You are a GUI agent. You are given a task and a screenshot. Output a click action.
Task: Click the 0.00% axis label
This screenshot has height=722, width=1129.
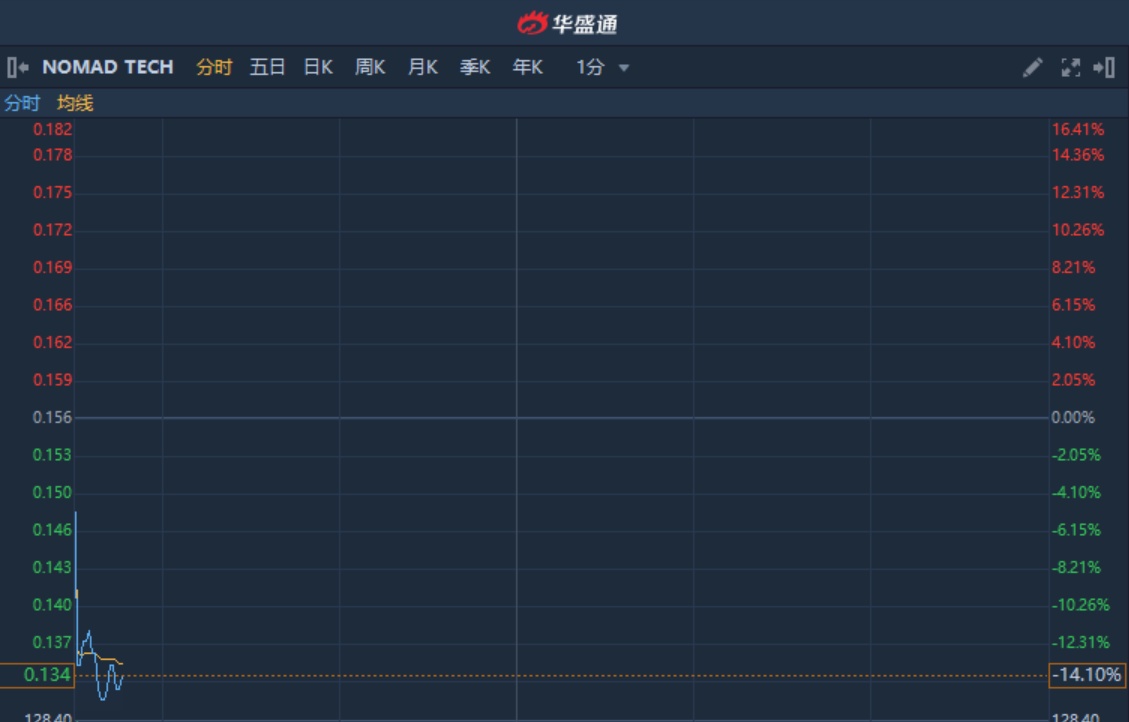[x=1073, y=418]
